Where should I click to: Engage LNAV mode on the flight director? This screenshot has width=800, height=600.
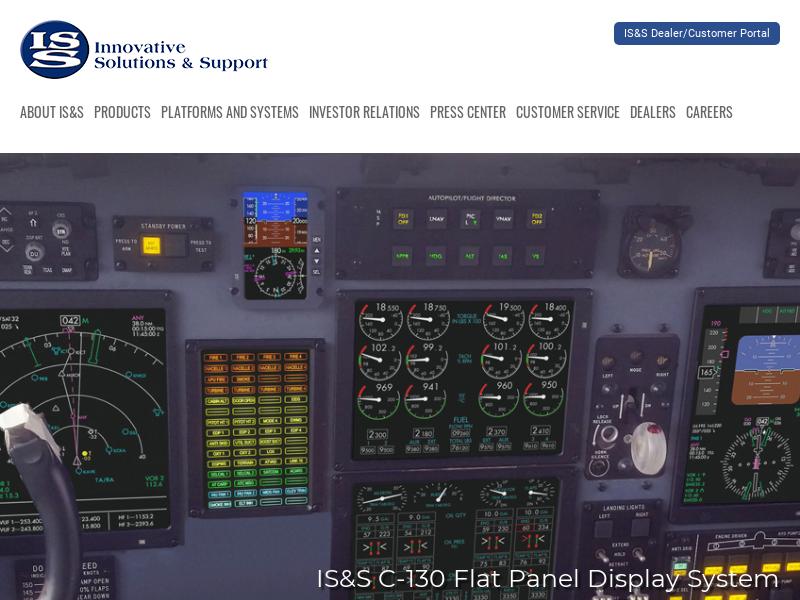point(437,217)
